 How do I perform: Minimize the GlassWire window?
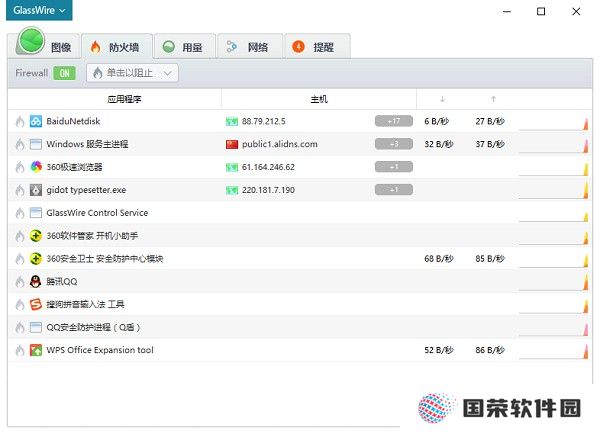click(x=507, y=11)
